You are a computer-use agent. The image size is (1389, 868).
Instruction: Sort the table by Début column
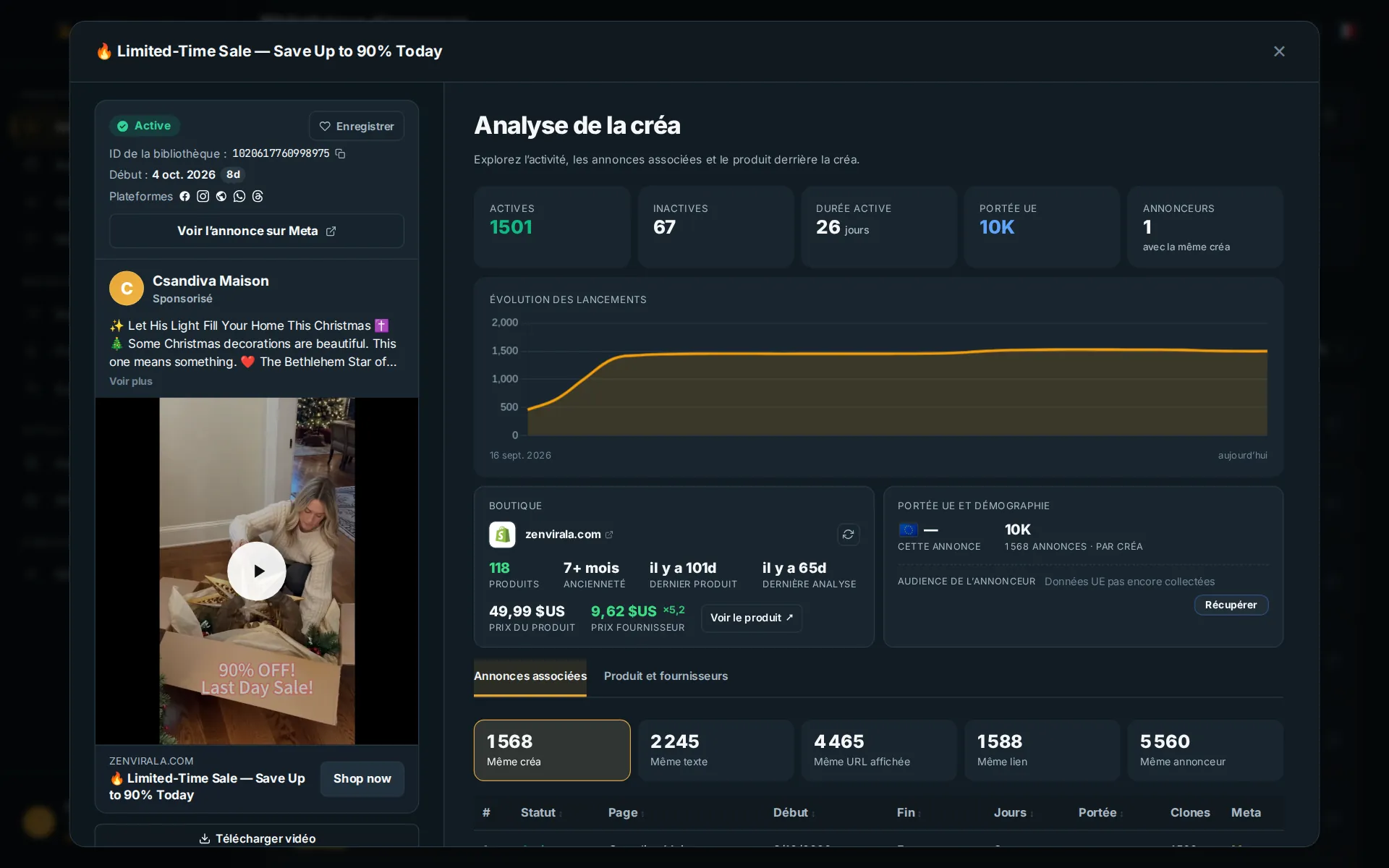click(x=794, y=813)
